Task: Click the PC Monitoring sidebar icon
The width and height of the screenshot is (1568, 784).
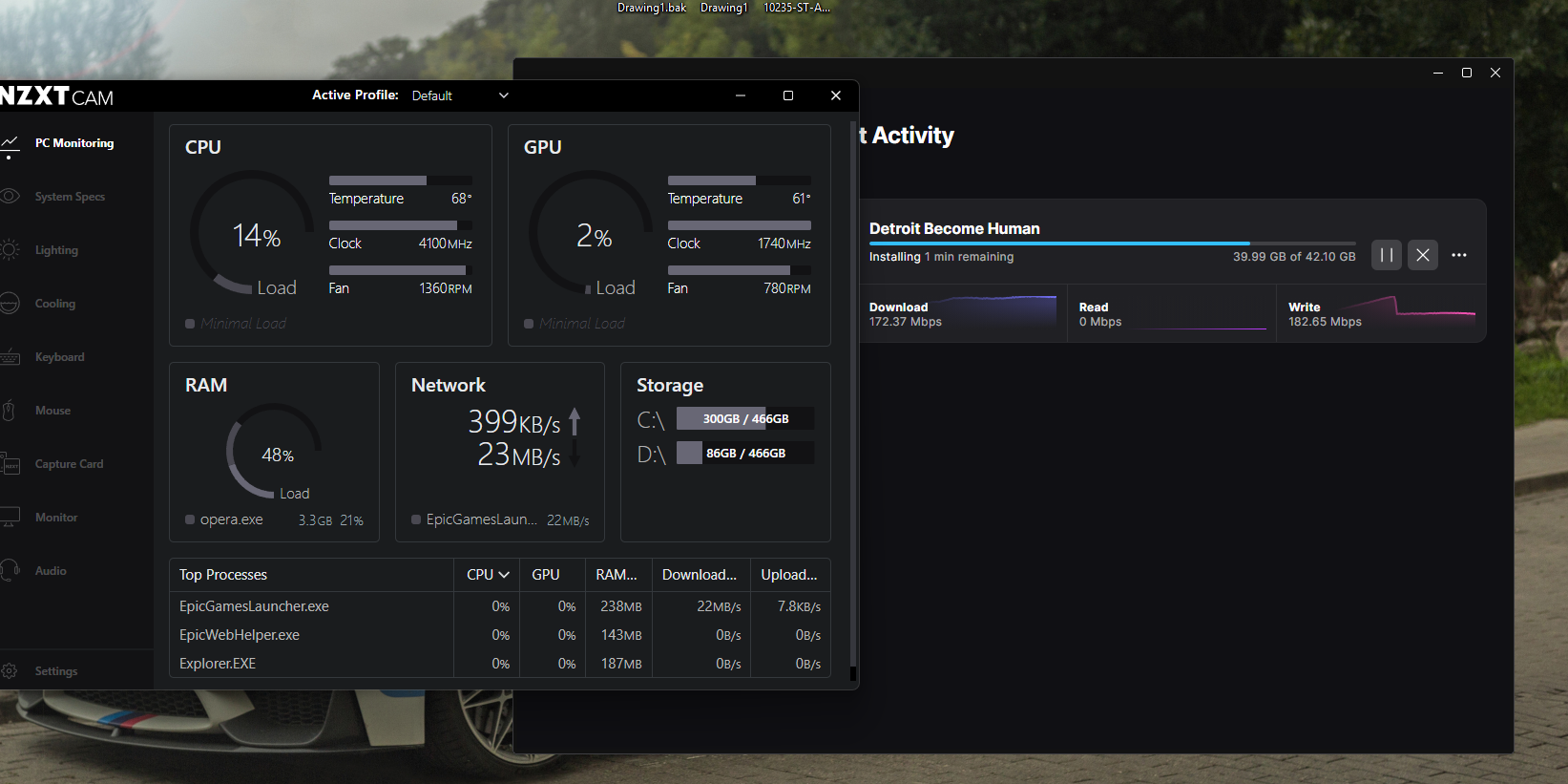Action: [x=10, y=144]
